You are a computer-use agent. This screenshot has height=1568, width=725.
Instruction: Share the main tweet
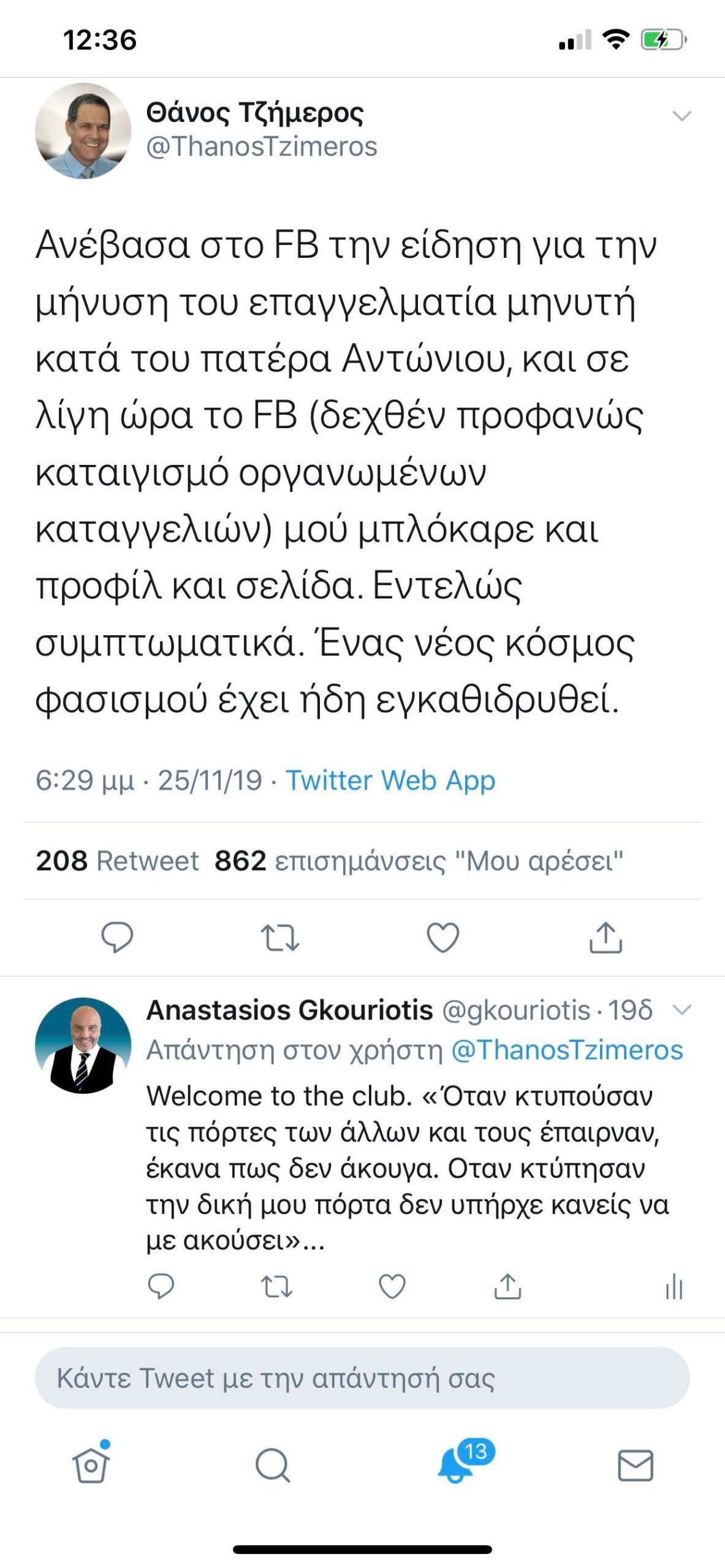605,937
